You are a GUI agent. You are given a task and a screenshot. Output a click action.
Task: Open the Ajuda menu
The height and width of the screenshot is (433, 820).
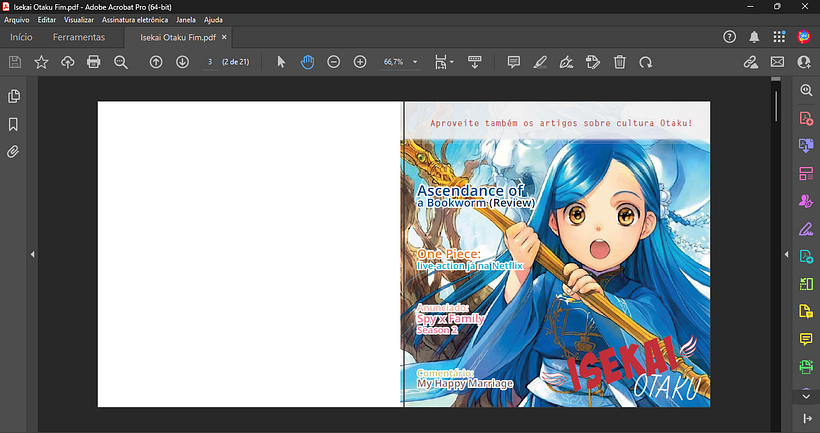tap(213, 20)
